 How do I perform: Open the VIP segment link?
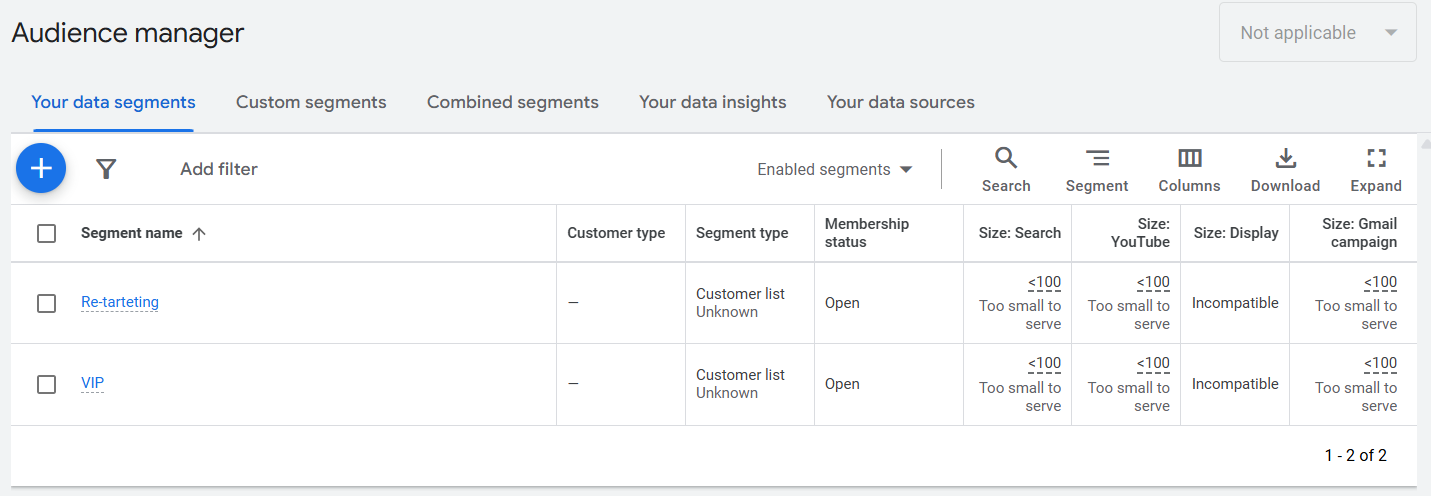click(93, 383)
